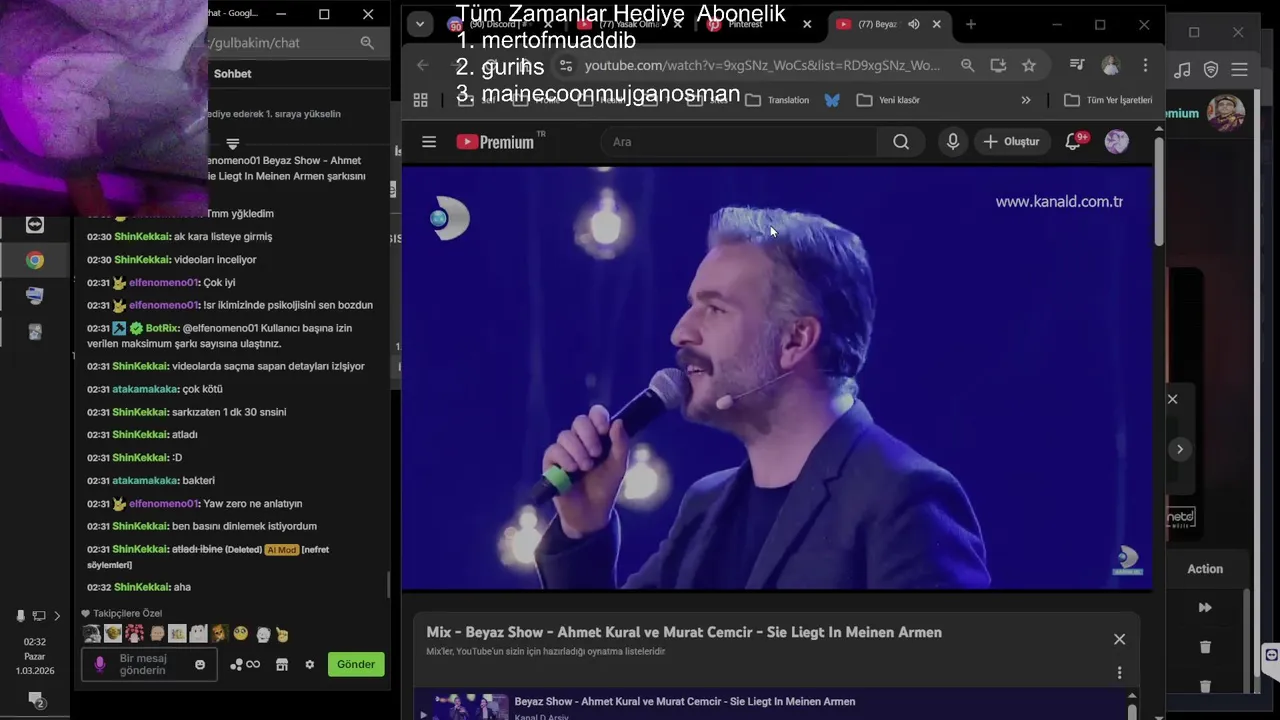The image size is (1280, 720).
Task: Open Tüm Yer İşaretleri folder
Action: [x=1108, y=100]
